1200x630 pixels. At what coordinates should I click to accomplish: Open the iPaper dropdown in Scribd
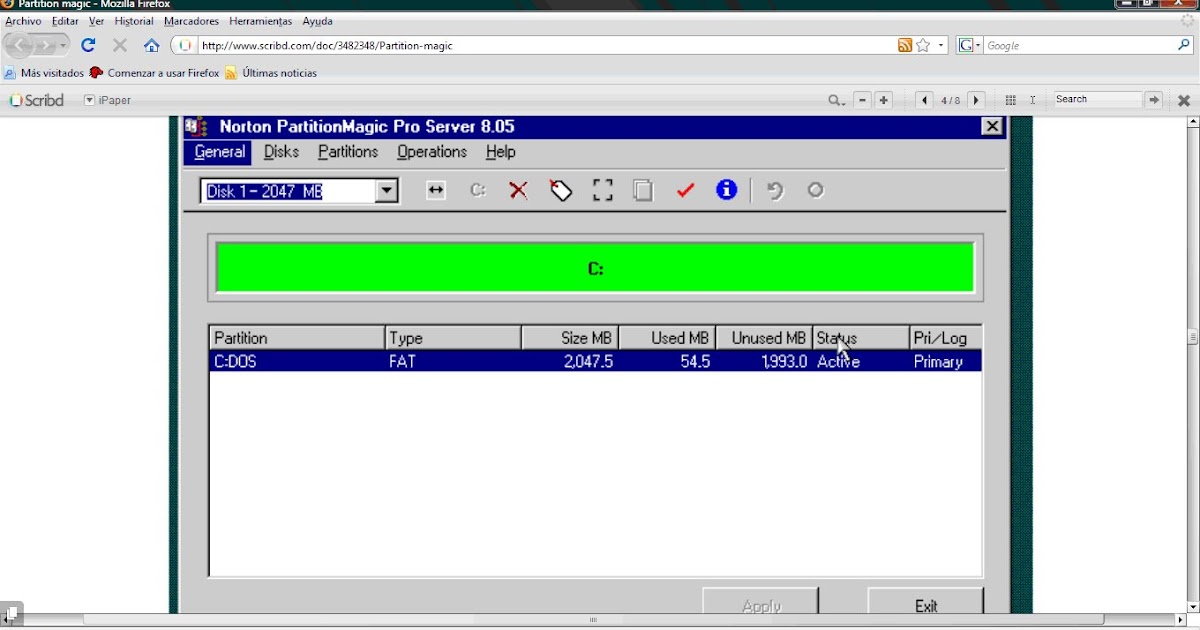pyautogui.click(x=108, y=100)
